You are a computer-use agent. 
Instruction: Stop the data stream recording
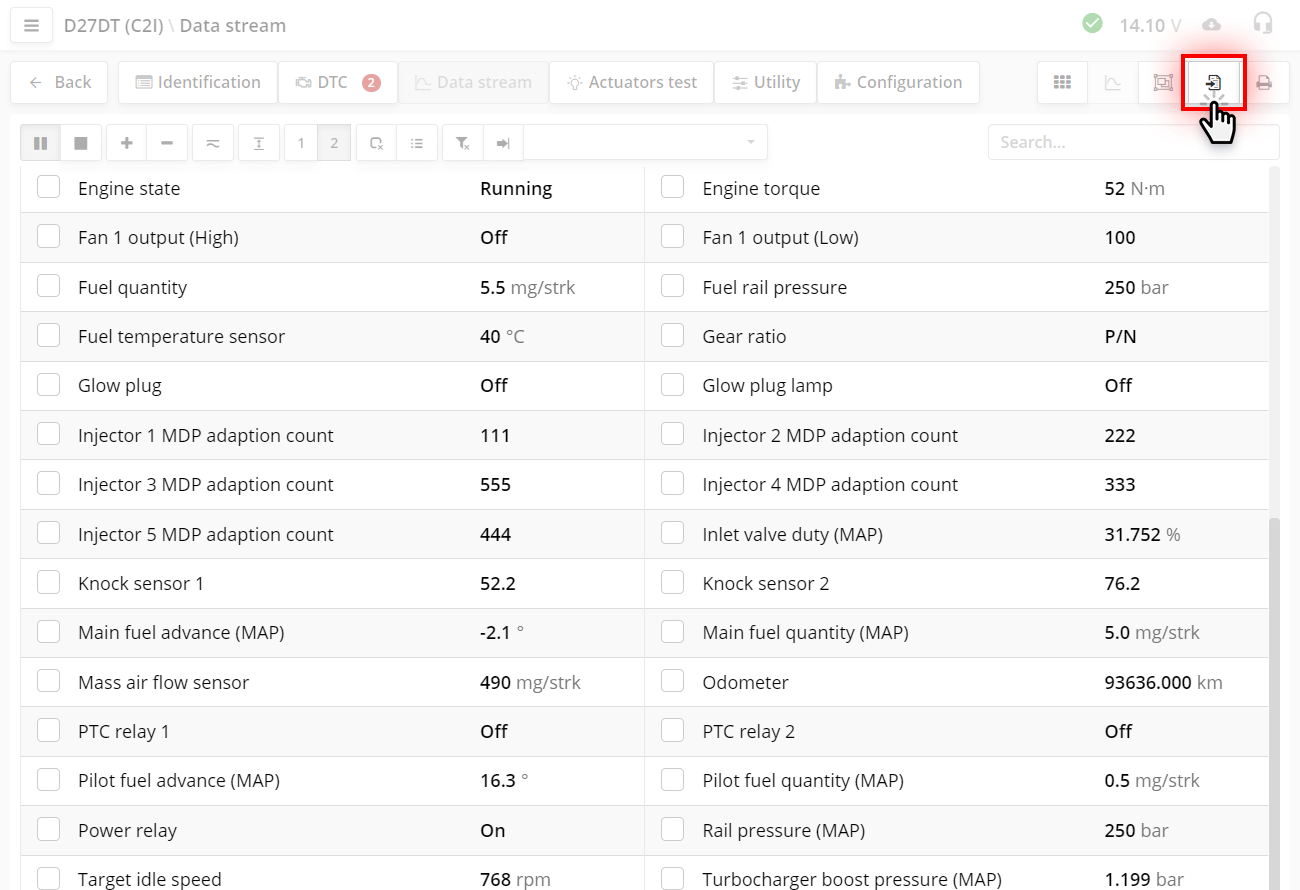coord(81,143)
